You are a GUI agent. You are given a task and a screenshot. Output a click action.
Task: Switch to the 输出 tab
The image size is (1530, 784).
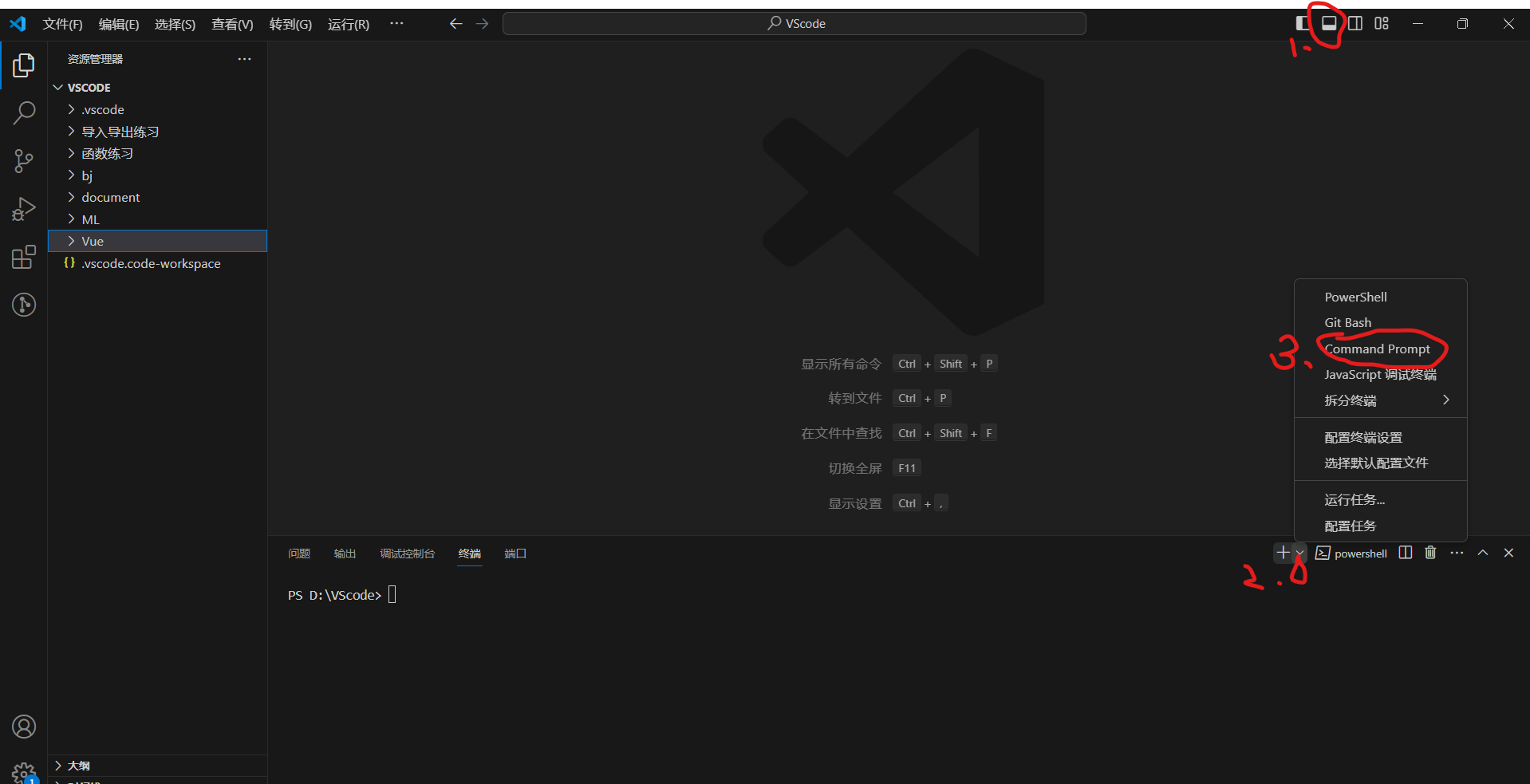[345, 554]
